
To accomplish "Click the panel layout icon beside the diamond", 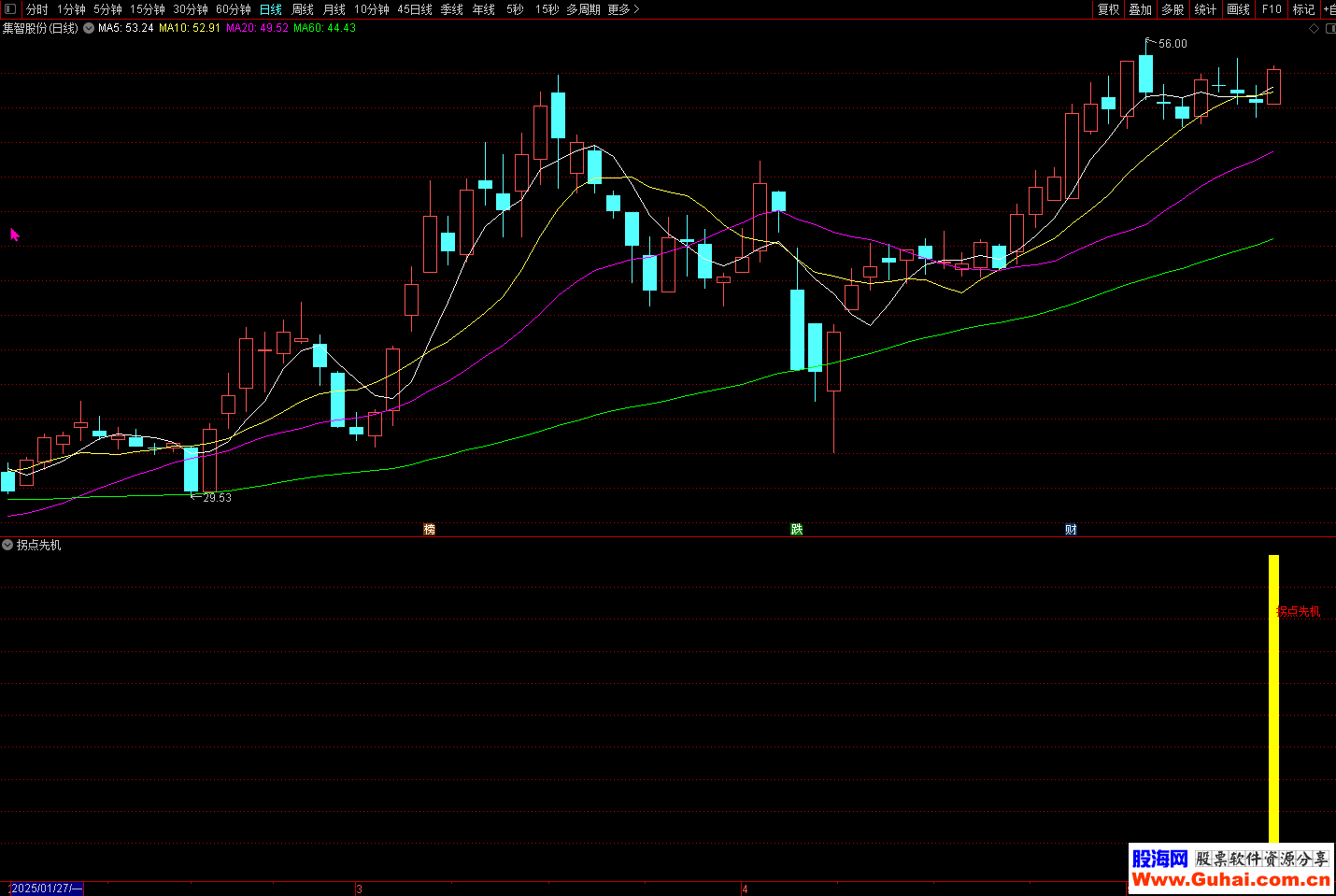I will pos(1329,29).
